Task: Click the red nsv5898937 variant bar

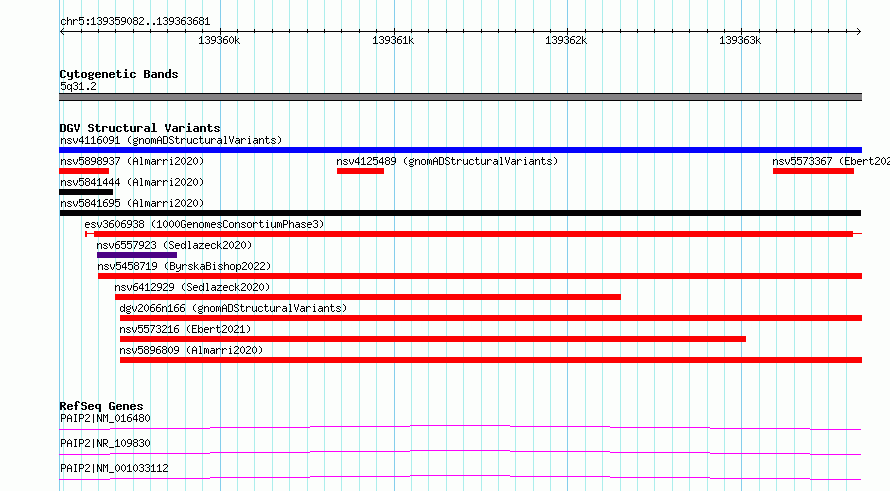Action: [x=84, y=171]
